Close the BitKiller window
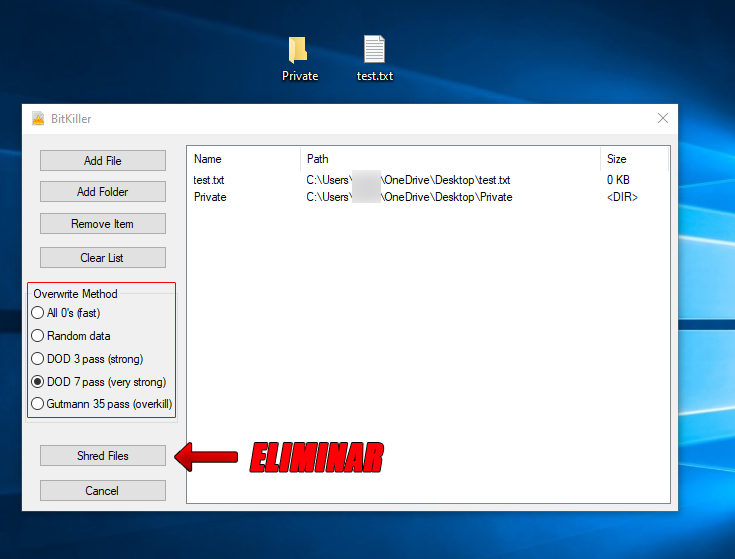This screenshot has height=559, width=735. click(x=662, y=118)
